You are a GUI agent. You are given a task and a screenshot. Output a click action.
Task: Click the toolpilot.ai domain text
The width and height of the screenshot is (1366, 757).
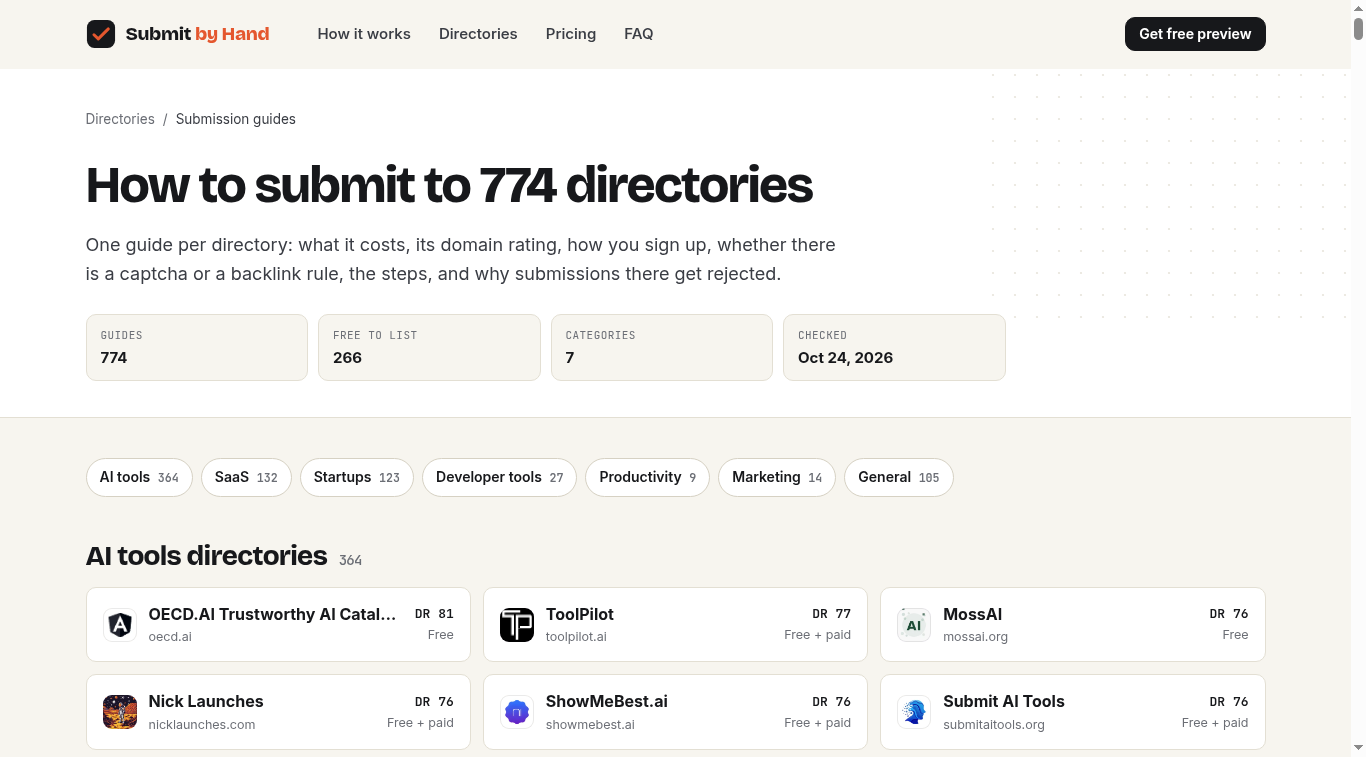pos(576,637)
